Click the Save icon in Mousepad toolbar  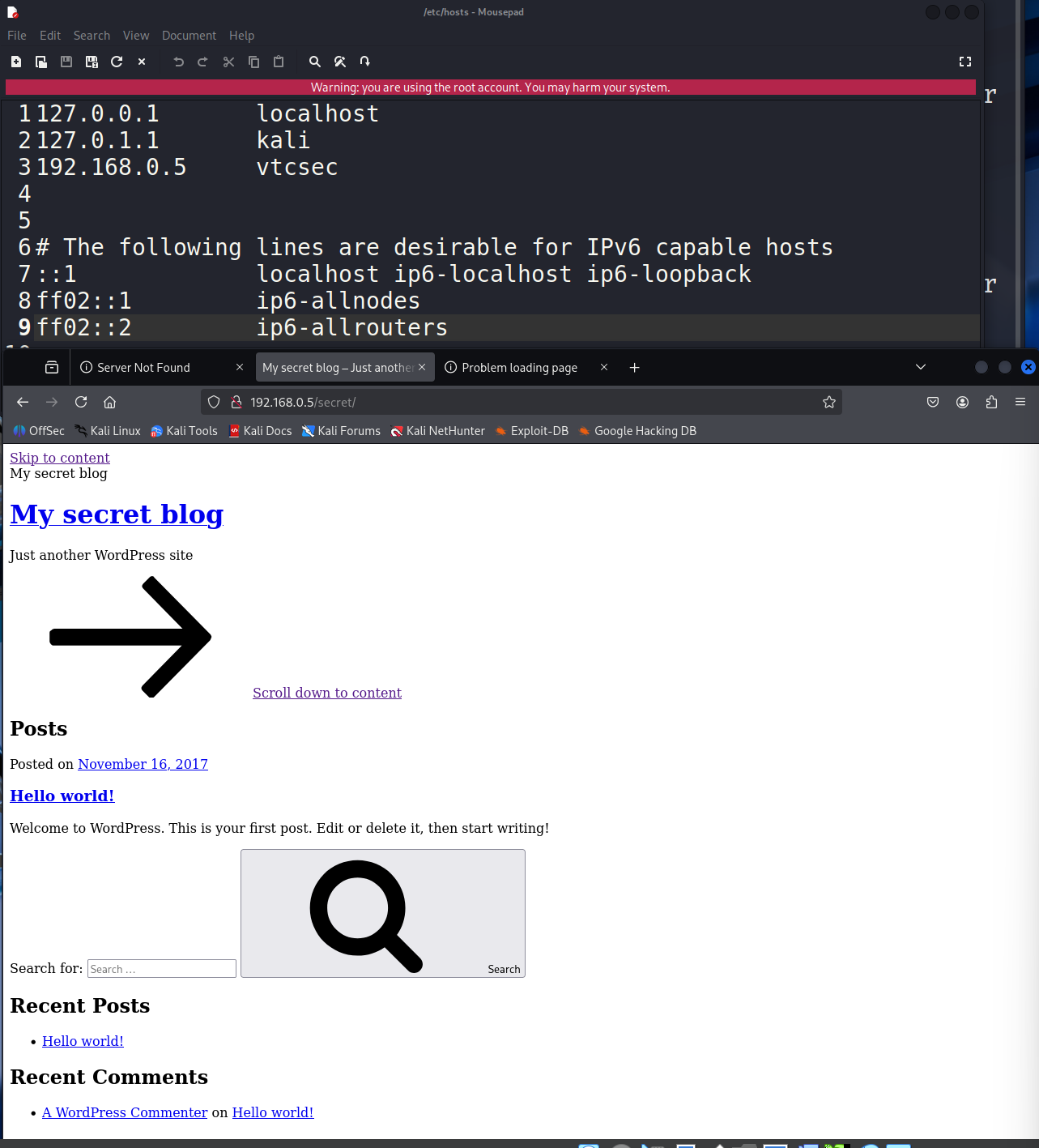(x=66, y=62)
